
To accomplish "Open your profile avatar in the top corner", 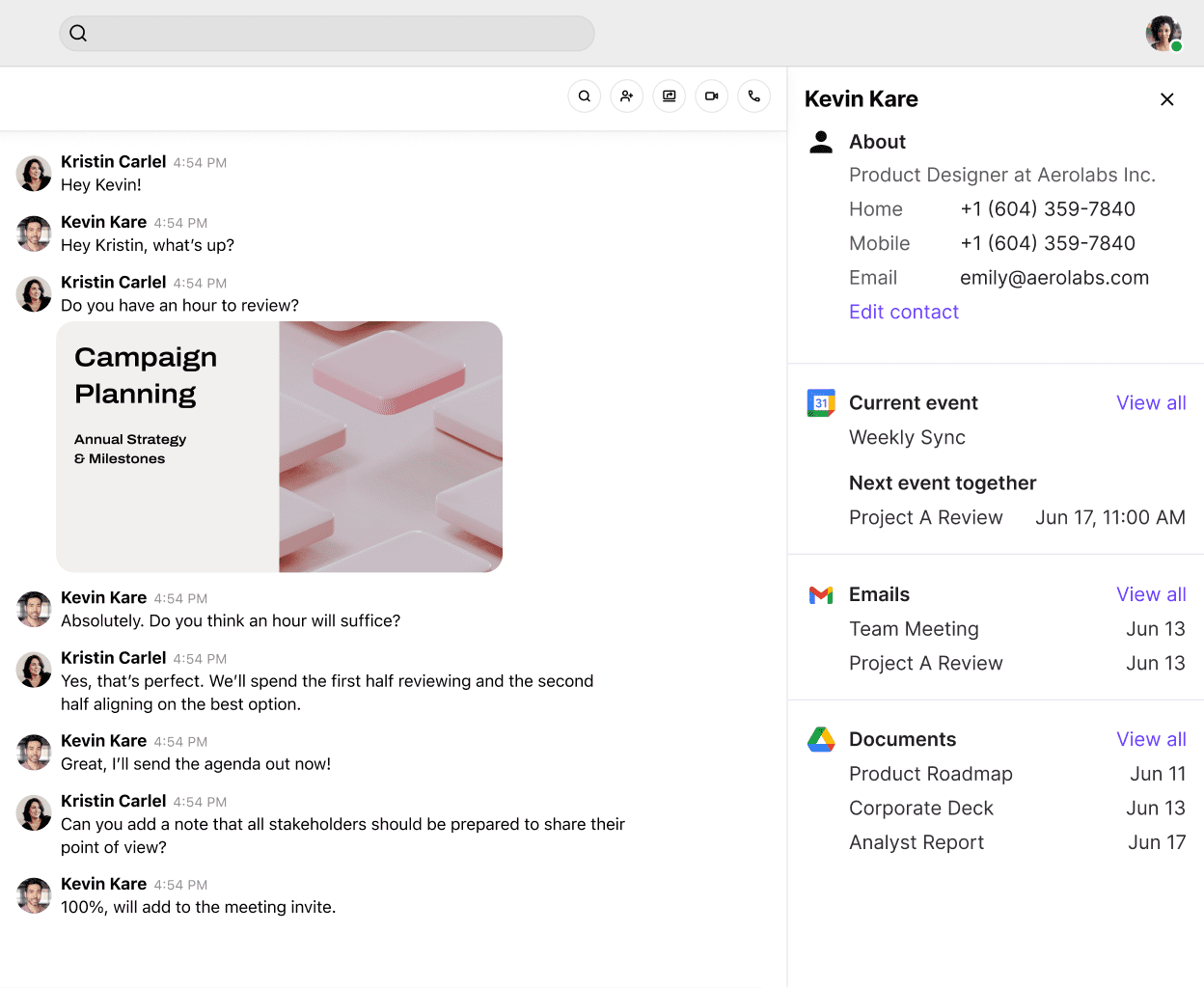I will click(1163, 33).
